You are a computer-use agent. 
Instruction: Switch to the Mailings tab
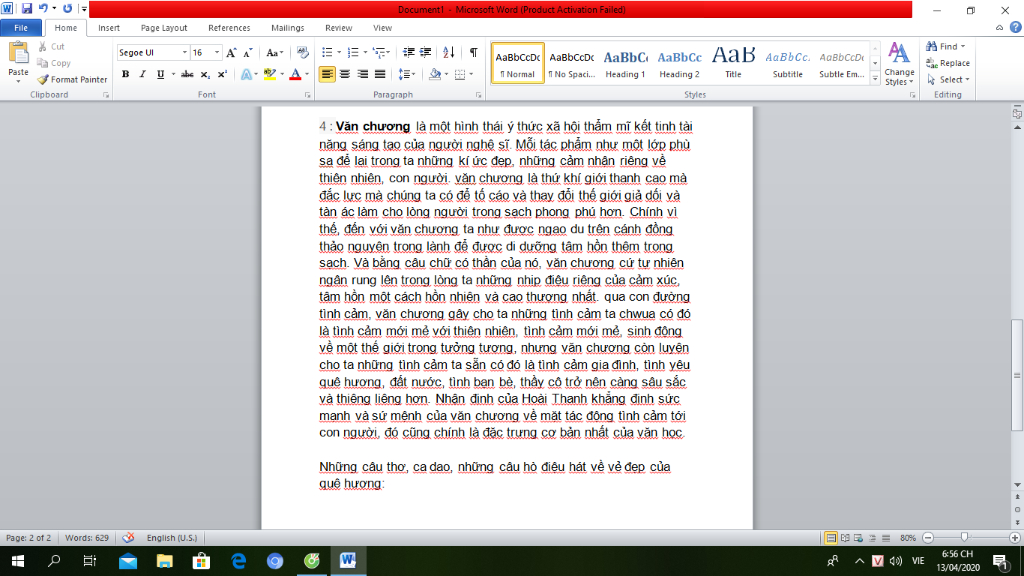coord(287,28)
